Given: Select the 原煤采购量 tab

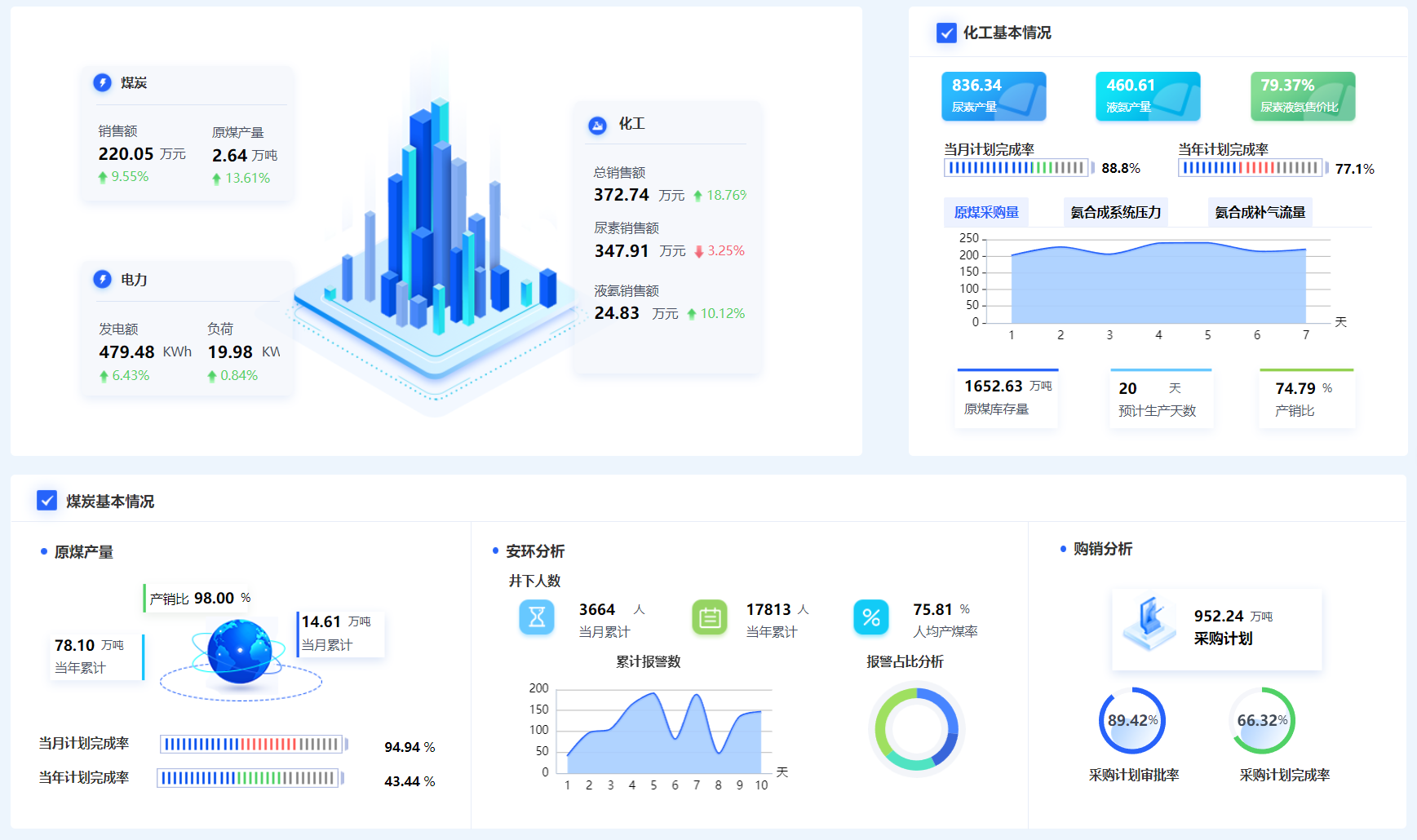Looking at the screenshot, I should click(x=986, y=211).
